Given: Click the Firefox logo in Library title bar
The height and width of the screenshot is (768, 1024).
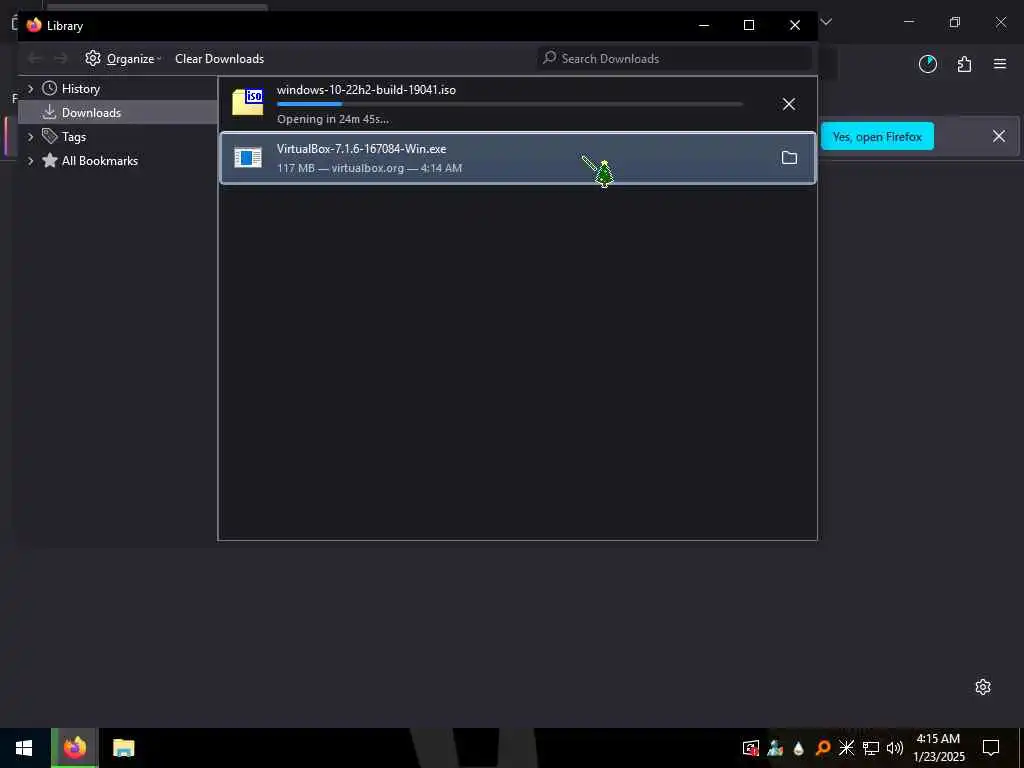Looking at the screenshot, I should [34, 25].
